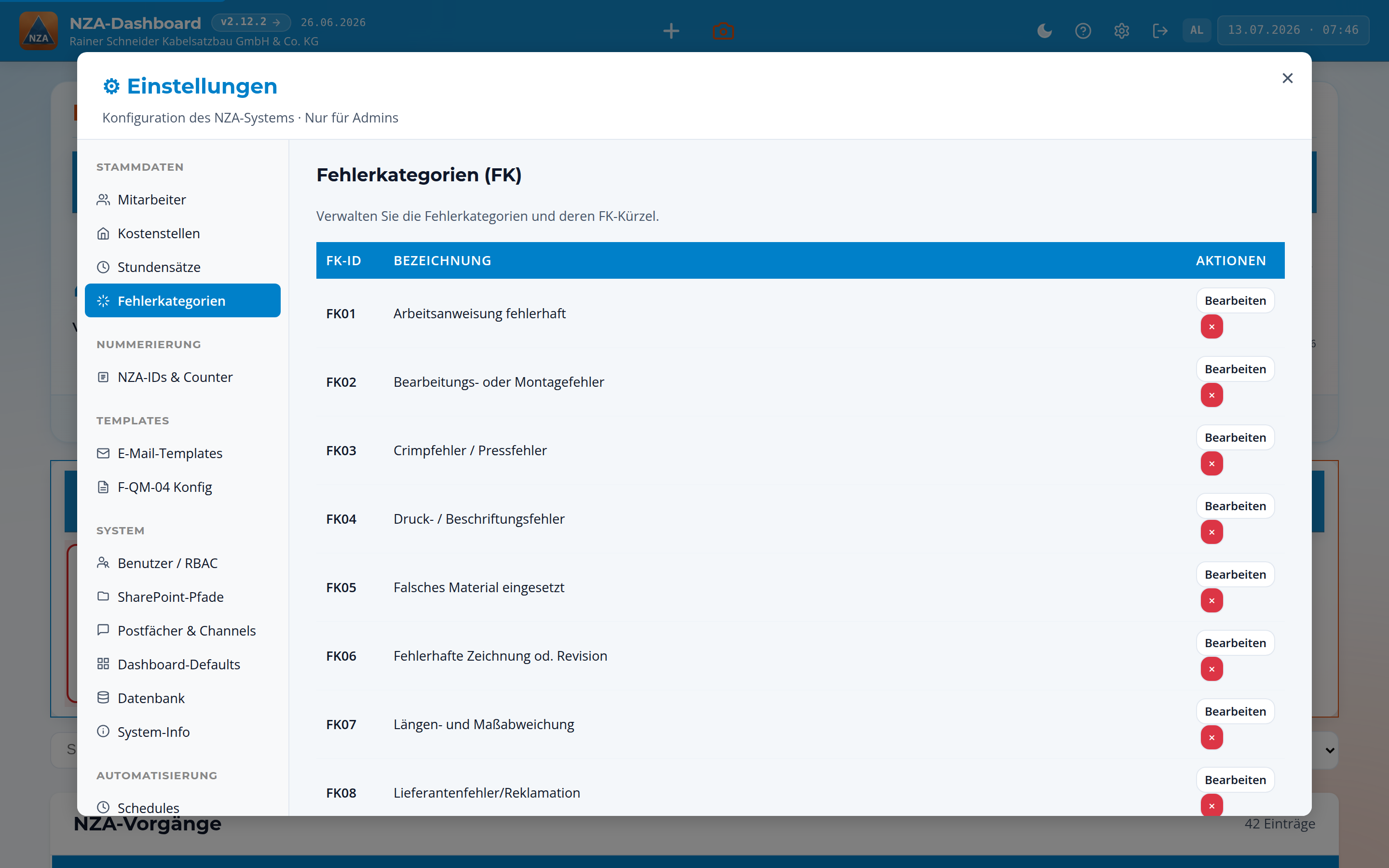Open Postfächer & Channels section
The width and height of the screenshot is (1389, 868).
pyautogui.click(x=182, y=630)
